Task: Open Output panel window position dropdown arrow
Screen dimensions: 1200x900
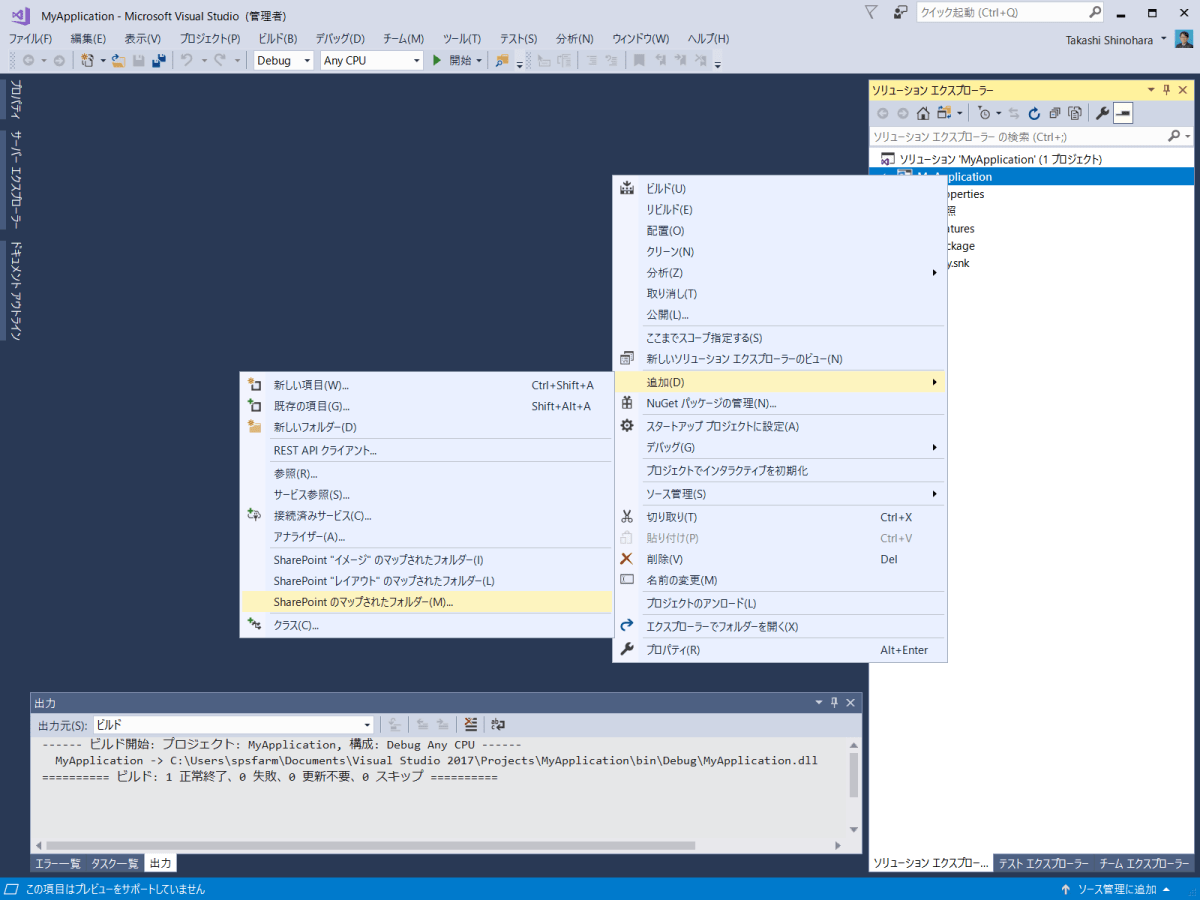Action: (819, 703)
